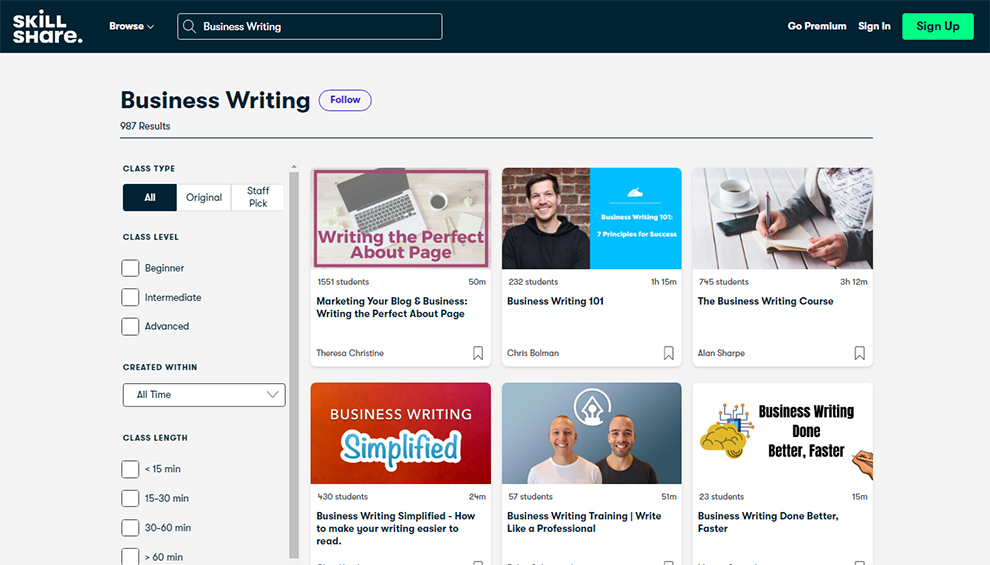Select the Staff Pick class type tab
This screenshot has height=565, width=990.
coord(258,197)
